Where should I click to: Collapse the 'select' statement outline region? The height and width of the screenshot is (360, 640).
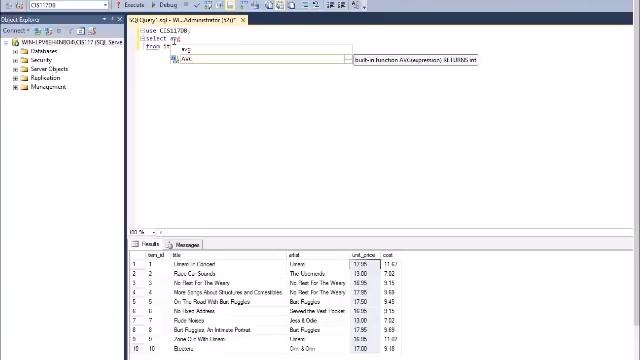pos(142,38)
